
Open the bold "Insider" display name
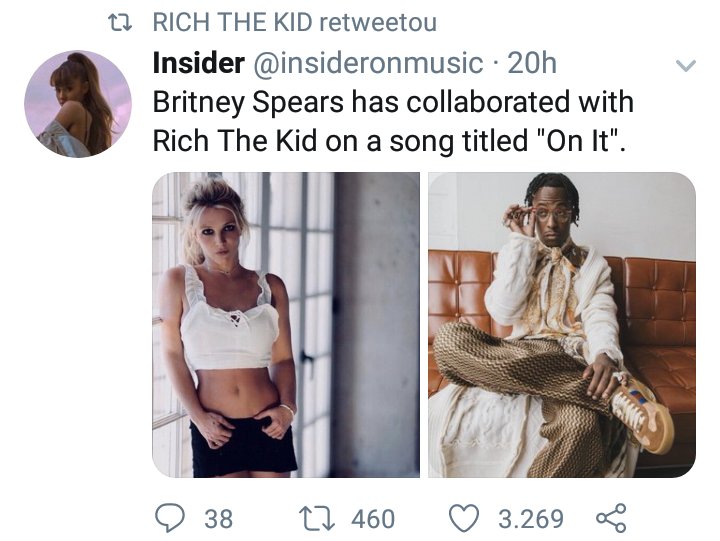coord(198,64)
